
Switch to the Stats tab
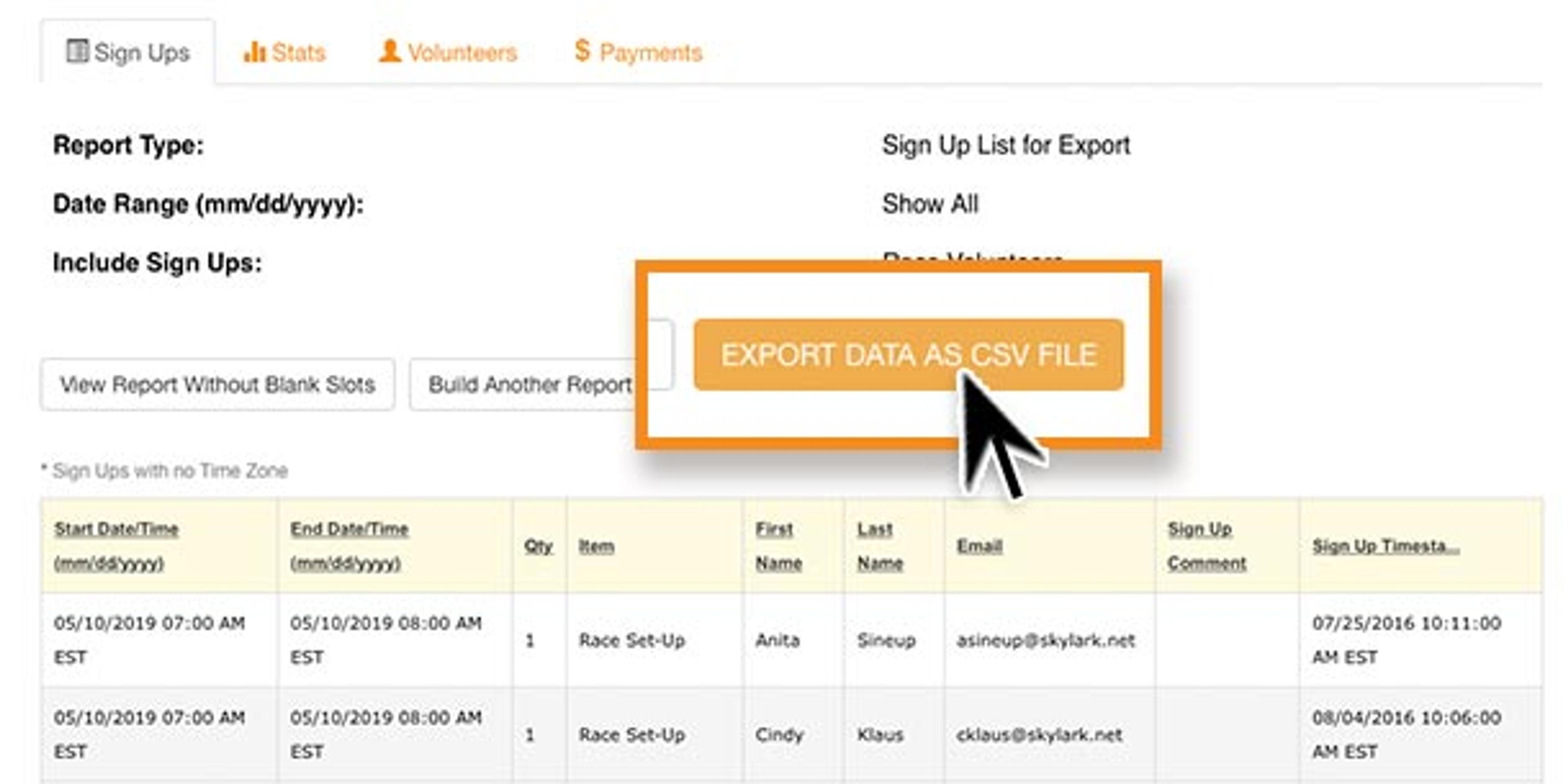coord(298,52)
